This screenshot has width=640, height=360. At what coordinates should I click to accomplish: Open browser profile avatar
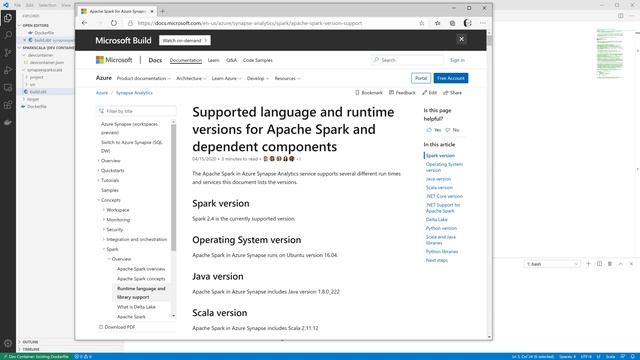coord(468,23)
